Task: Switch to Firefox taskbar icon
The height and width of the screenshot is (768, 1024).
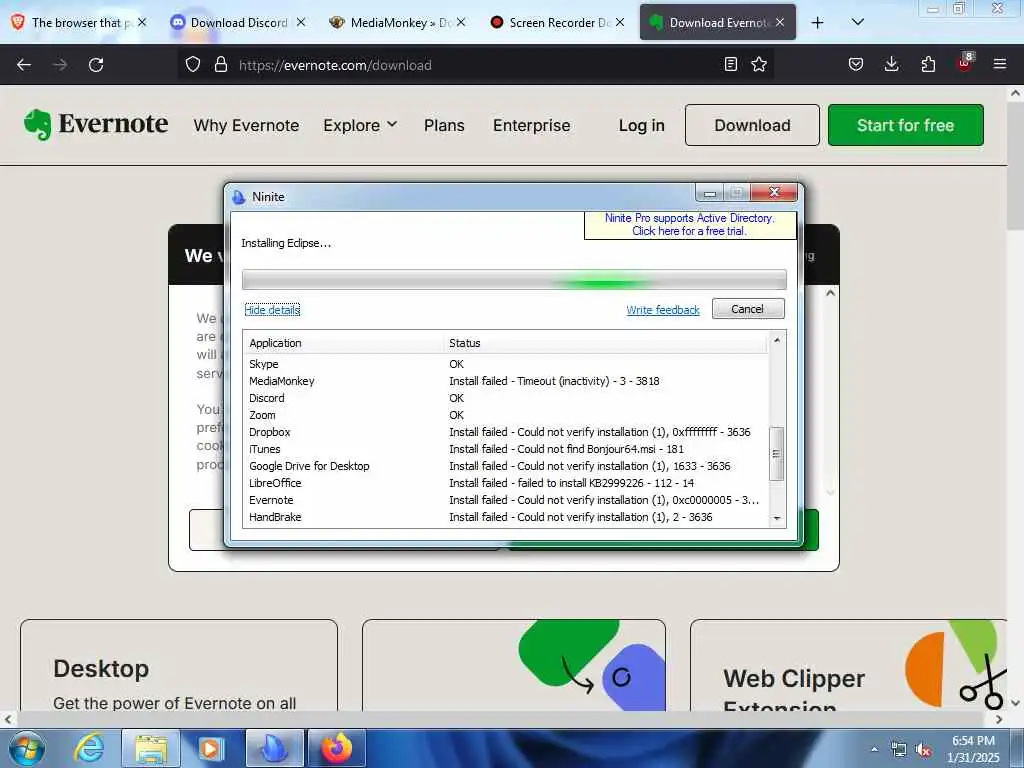Action: [x=336, y=749]
